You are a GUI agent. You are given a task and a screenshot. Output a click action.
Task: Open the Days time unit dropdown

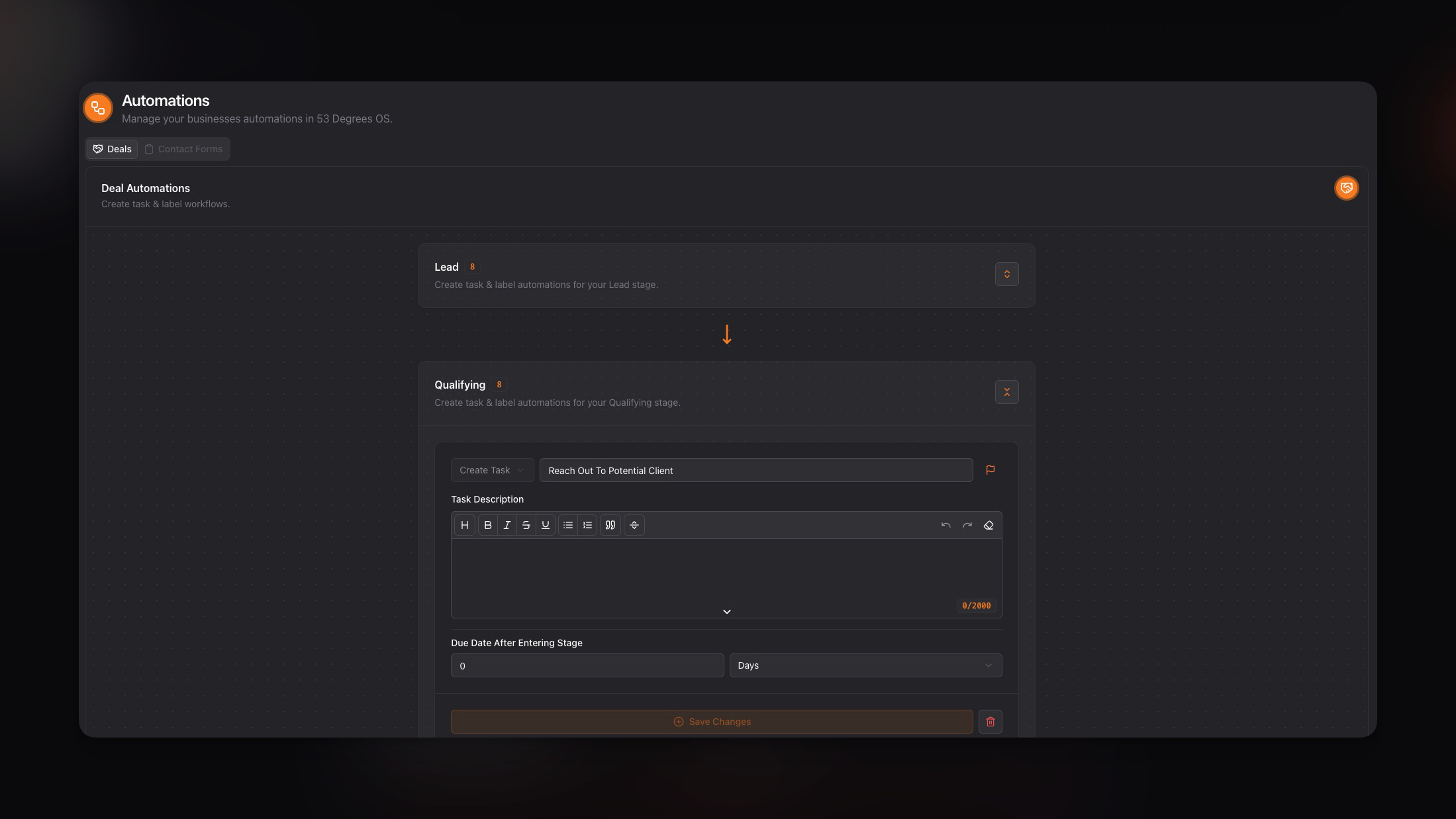(865, 665)
